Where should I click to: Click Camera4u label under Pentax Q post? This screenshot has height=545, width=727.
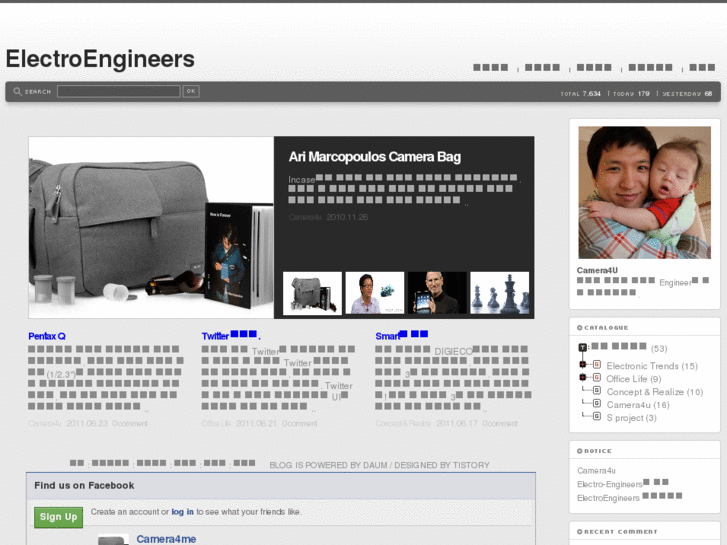click(x=45, y=423)
